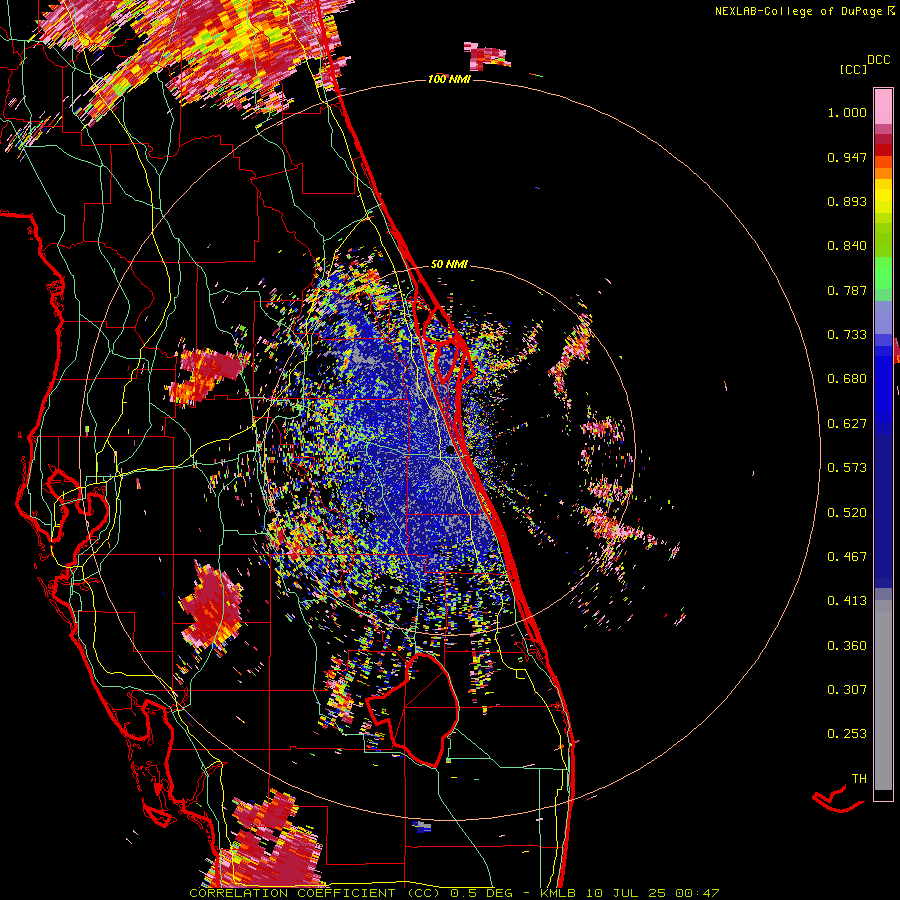Click the 0.360 scale value
The height and width of the screenshot is (900, 900).
coord(847,646)
